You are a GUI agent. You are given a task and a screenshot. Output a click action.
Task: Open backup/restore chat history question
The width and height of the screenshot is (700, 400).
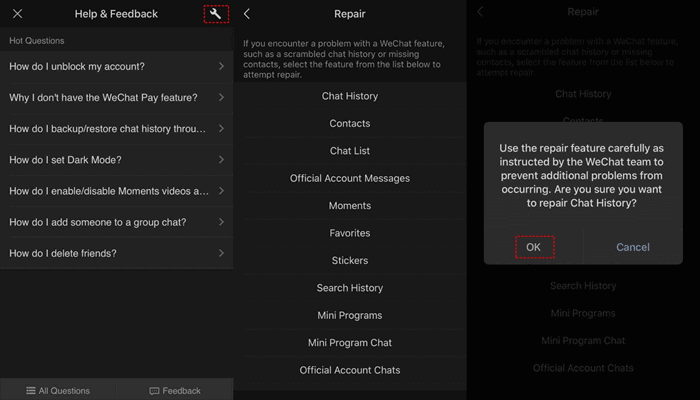pyautogui.click(x=116, y=129)
